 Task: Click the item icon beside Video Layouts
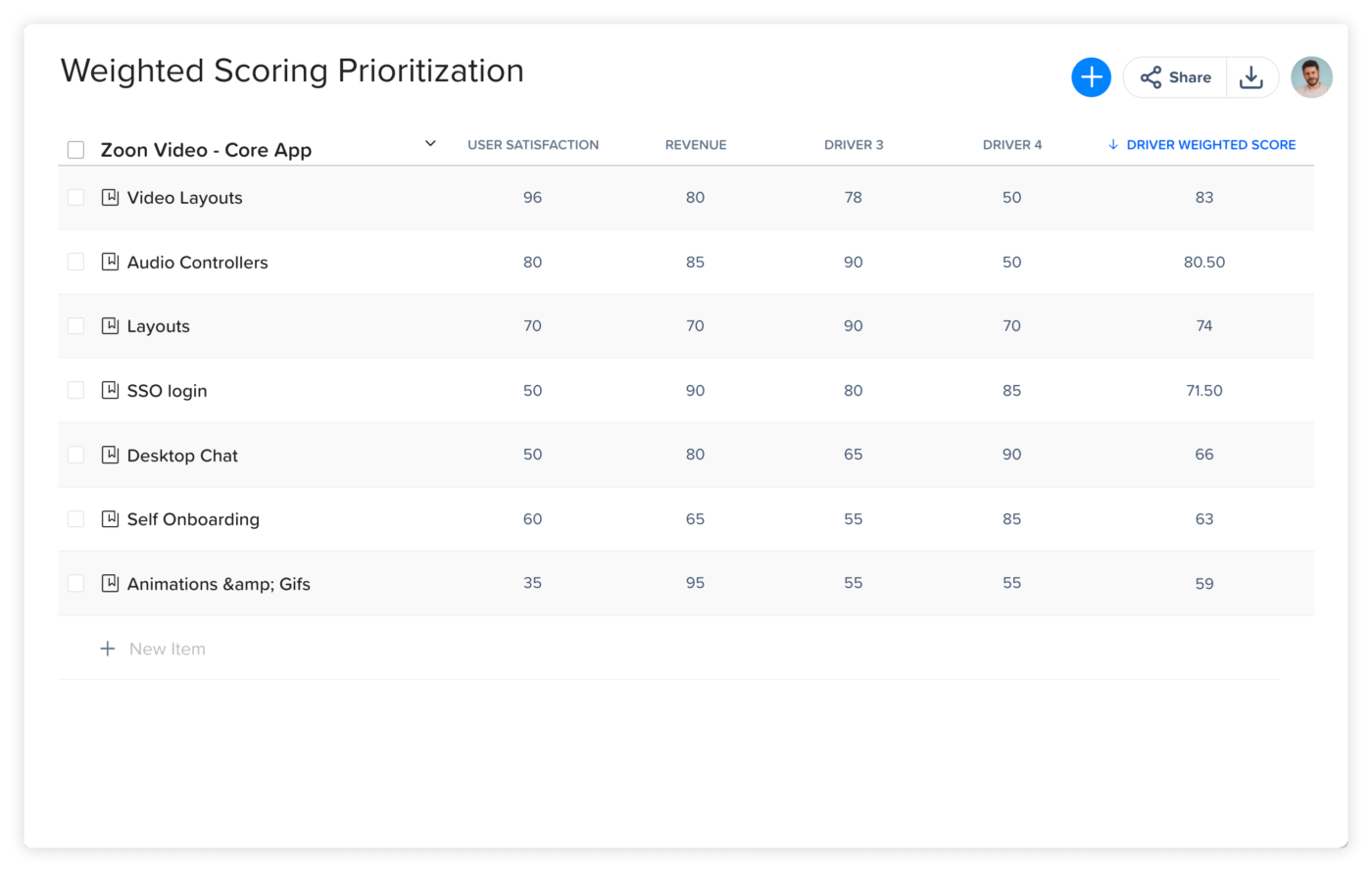point(109,197)
